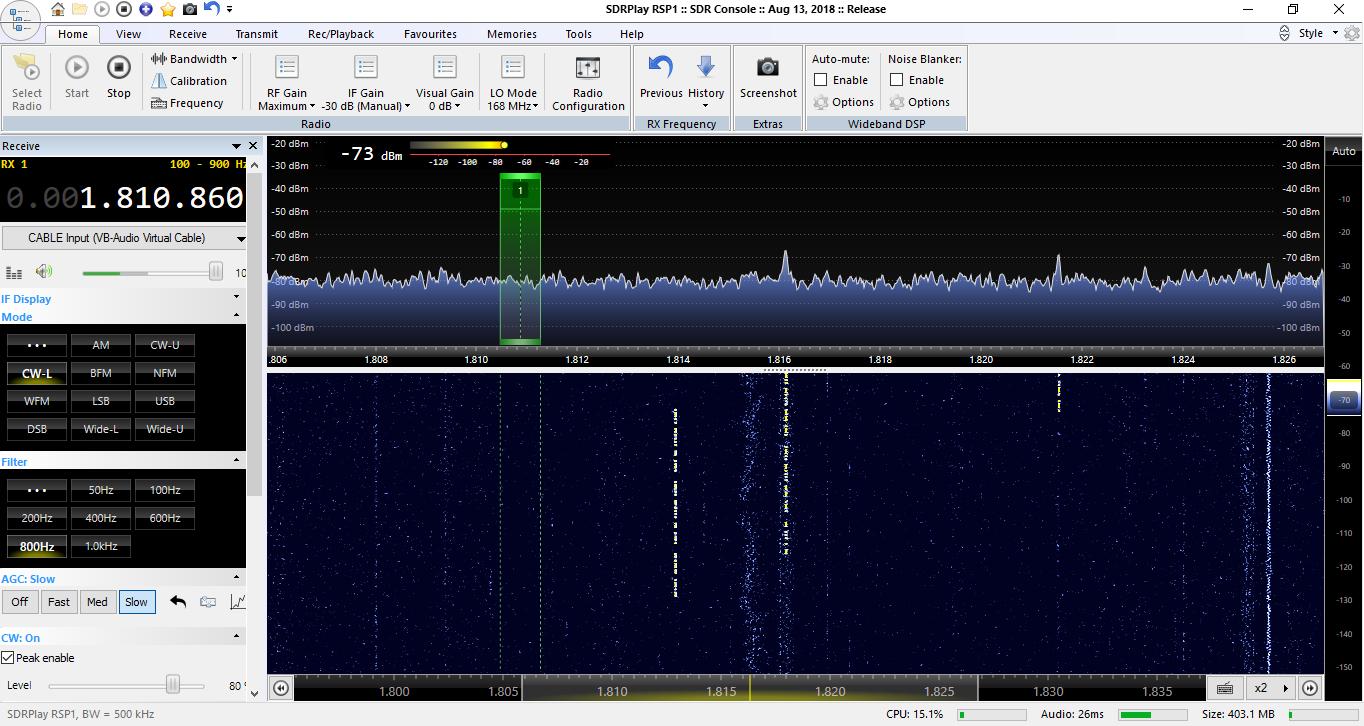Toggle the Peak enable checkbox
The height and width of the screenshot is (726, 1364).
(8, 658)
